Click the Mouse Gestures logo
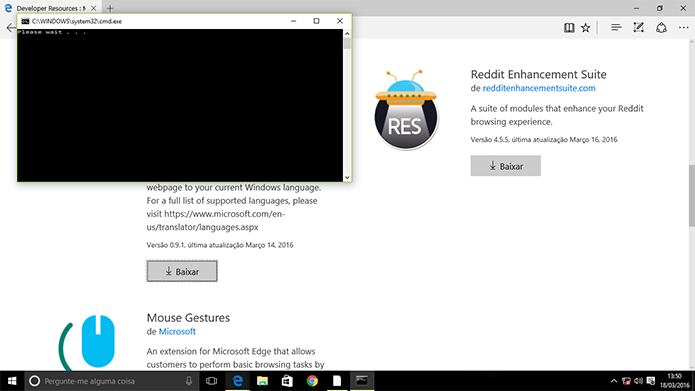Image resolution: width=695 pixels, height=391 pixels. pos(87,342)
